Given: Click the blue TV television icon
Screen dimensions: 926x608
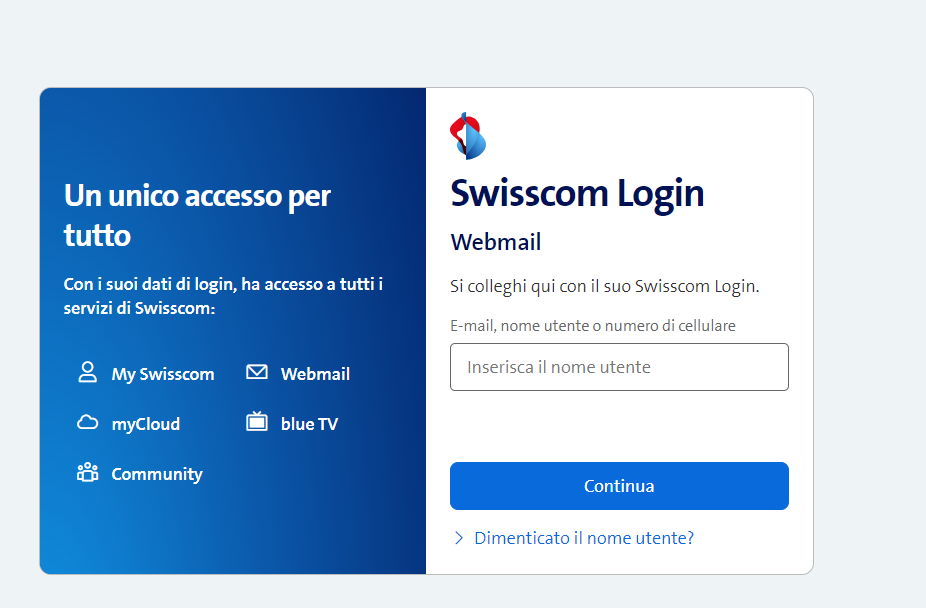Looking at the screenshot, I should [x=257, y=422].
